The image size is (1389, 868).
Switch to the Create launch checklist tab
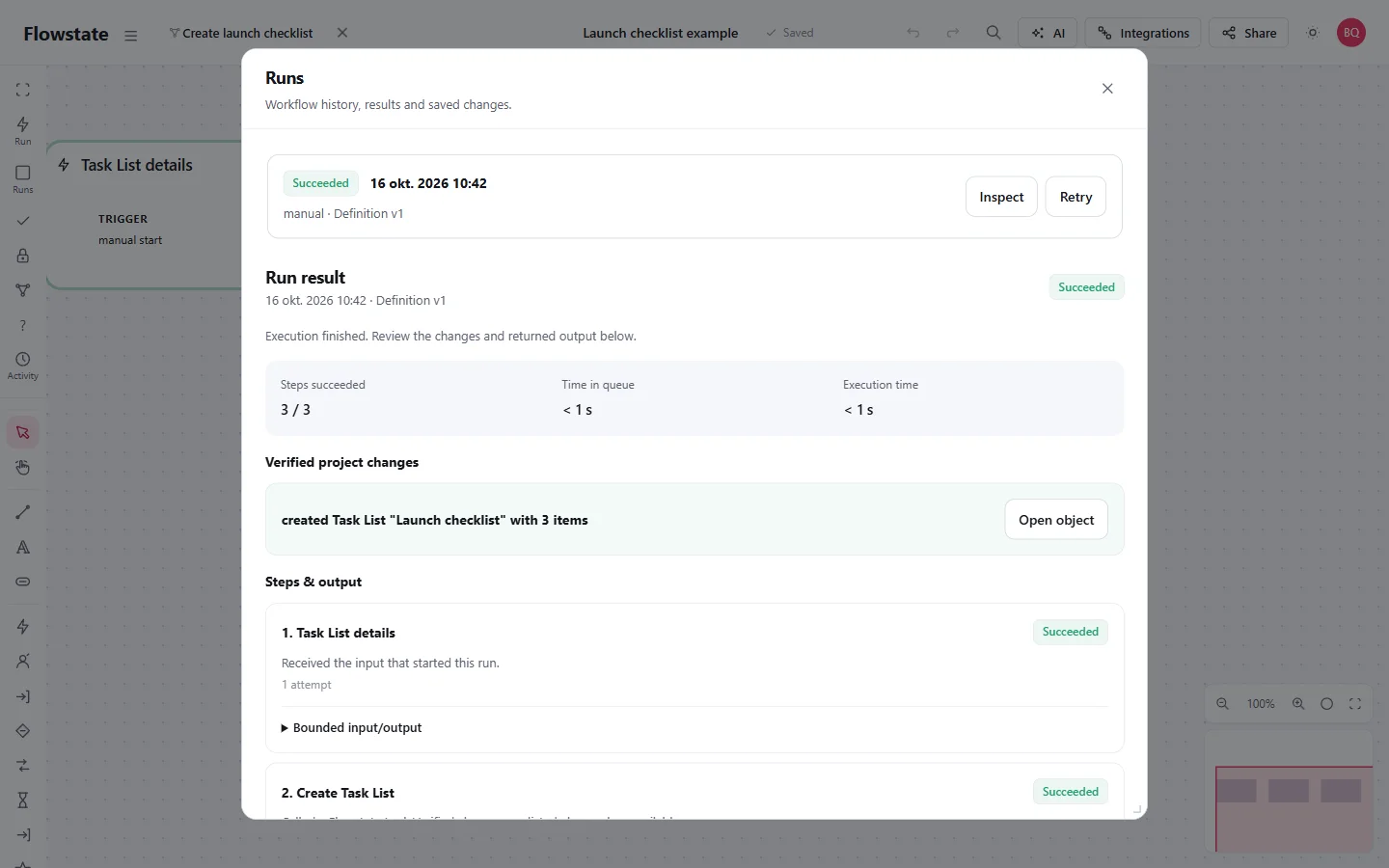pos(241,33)
